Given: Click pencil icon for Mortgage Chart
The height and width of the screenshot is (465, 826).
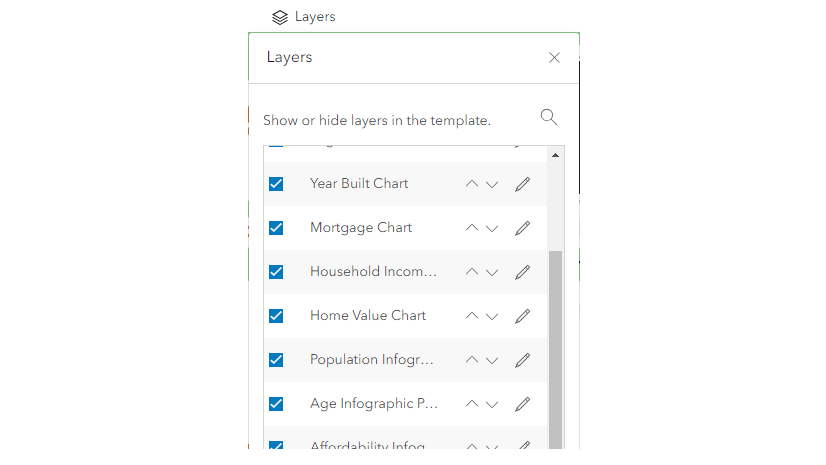Looking at the screenshot, I should click(x=522, y=228).
